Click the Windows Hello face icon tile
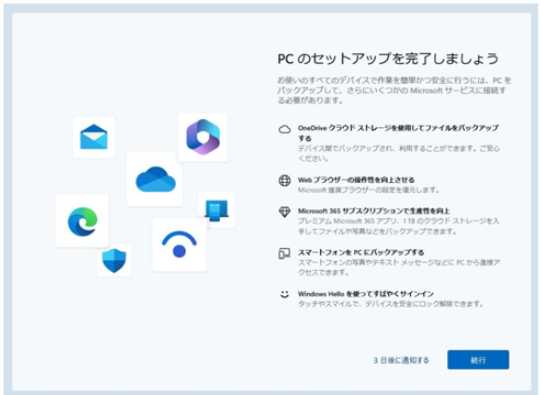The height and width of the screenshot is (395, 541). coord(179,245)
